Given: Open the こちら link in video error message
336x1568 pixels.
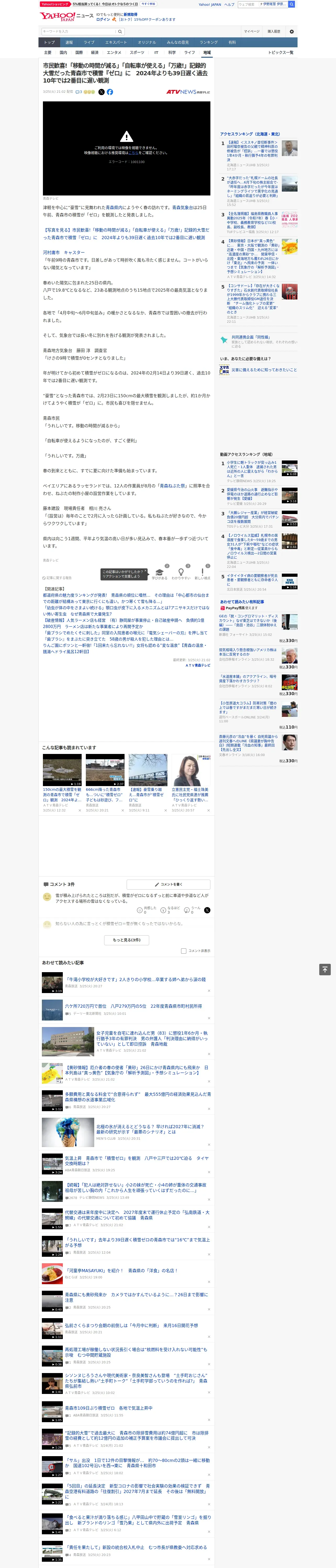Looking at the screenshot, I should point(133,153).
